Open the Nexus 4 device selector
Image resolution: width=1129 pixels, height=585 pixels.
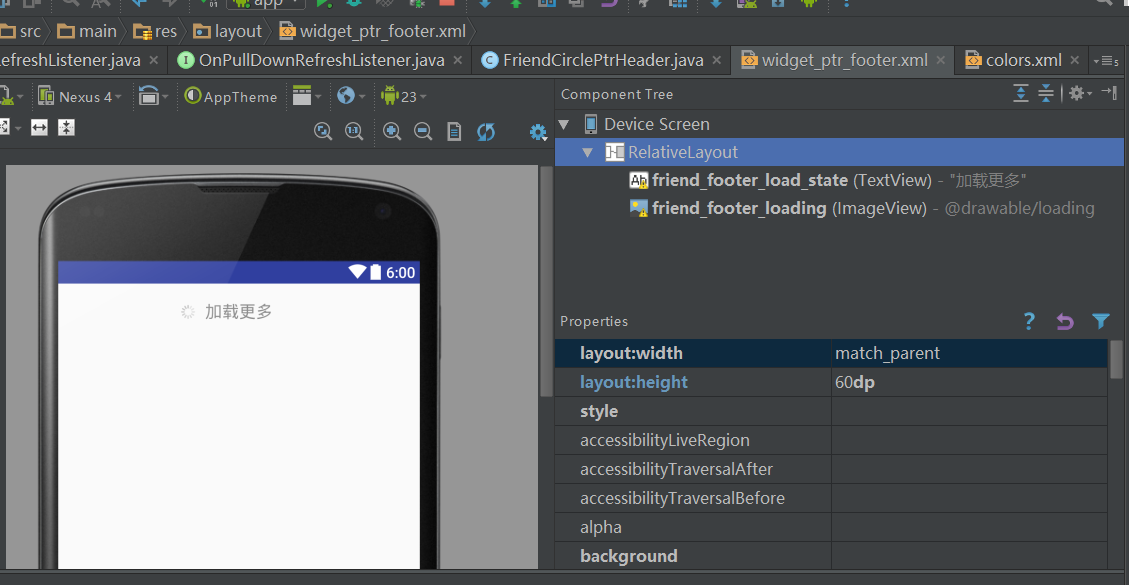(x=79, y=97)
